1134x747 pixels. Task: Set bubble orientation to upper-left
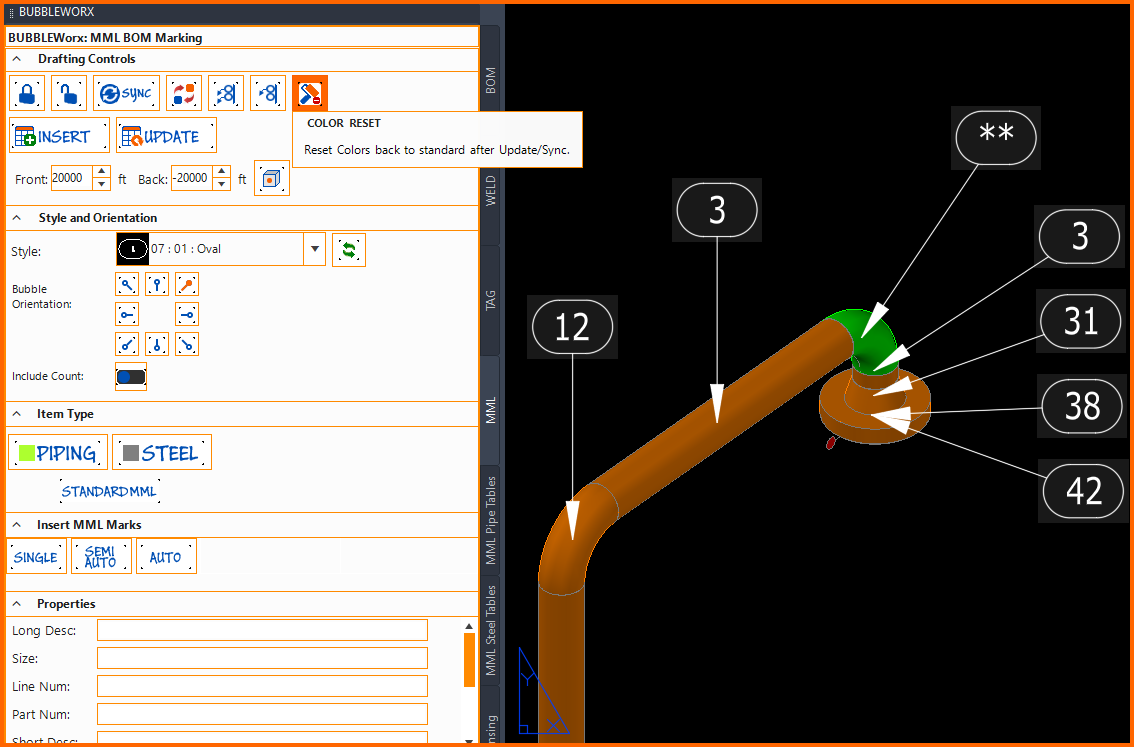click(x=127, y=284)
